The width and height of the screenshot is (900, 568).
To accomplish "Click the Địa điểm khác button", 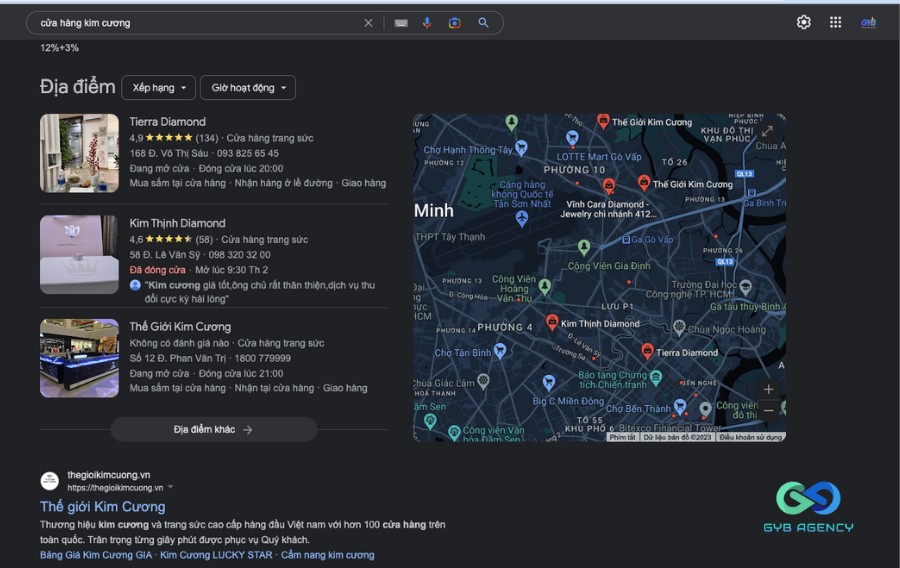I will point(214,429).
